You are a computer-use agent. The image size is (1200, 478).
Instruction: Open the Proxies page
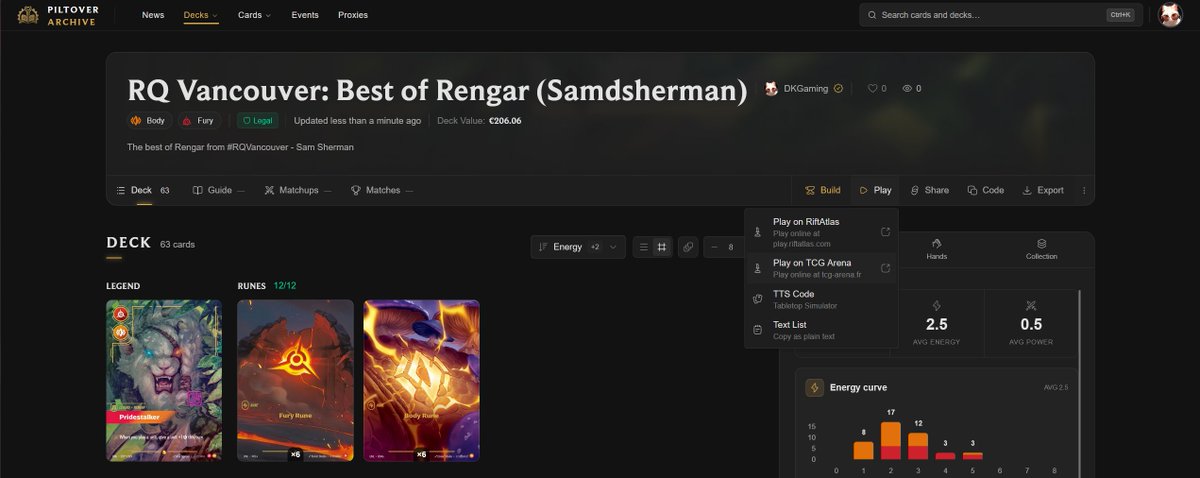pos(353,15)
